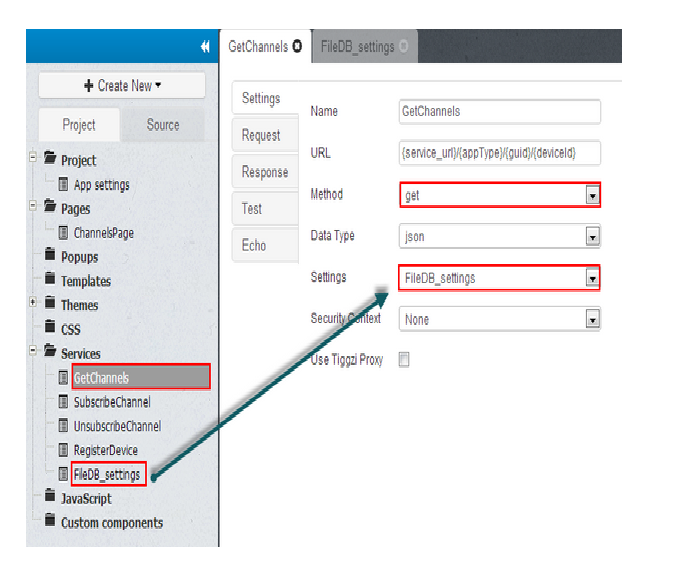The image size is (676, 565).
Task: Click the JavaScript folder icon
Action: [49, 498]
